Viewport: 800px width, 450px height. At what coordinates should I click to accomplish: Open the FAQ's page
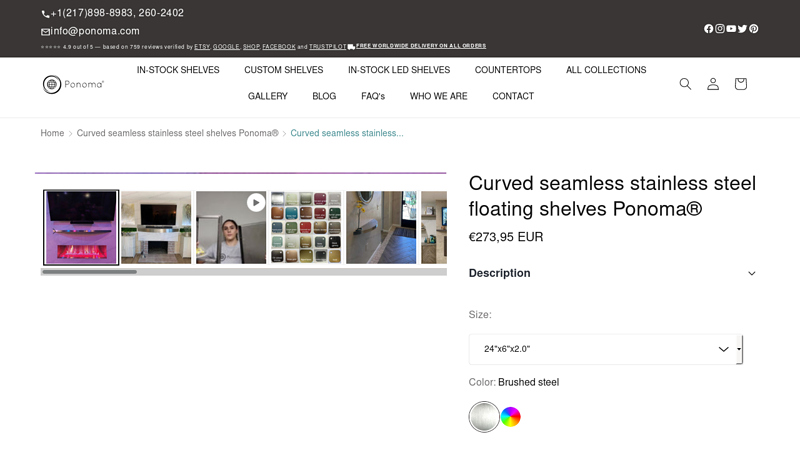(373, 96)
